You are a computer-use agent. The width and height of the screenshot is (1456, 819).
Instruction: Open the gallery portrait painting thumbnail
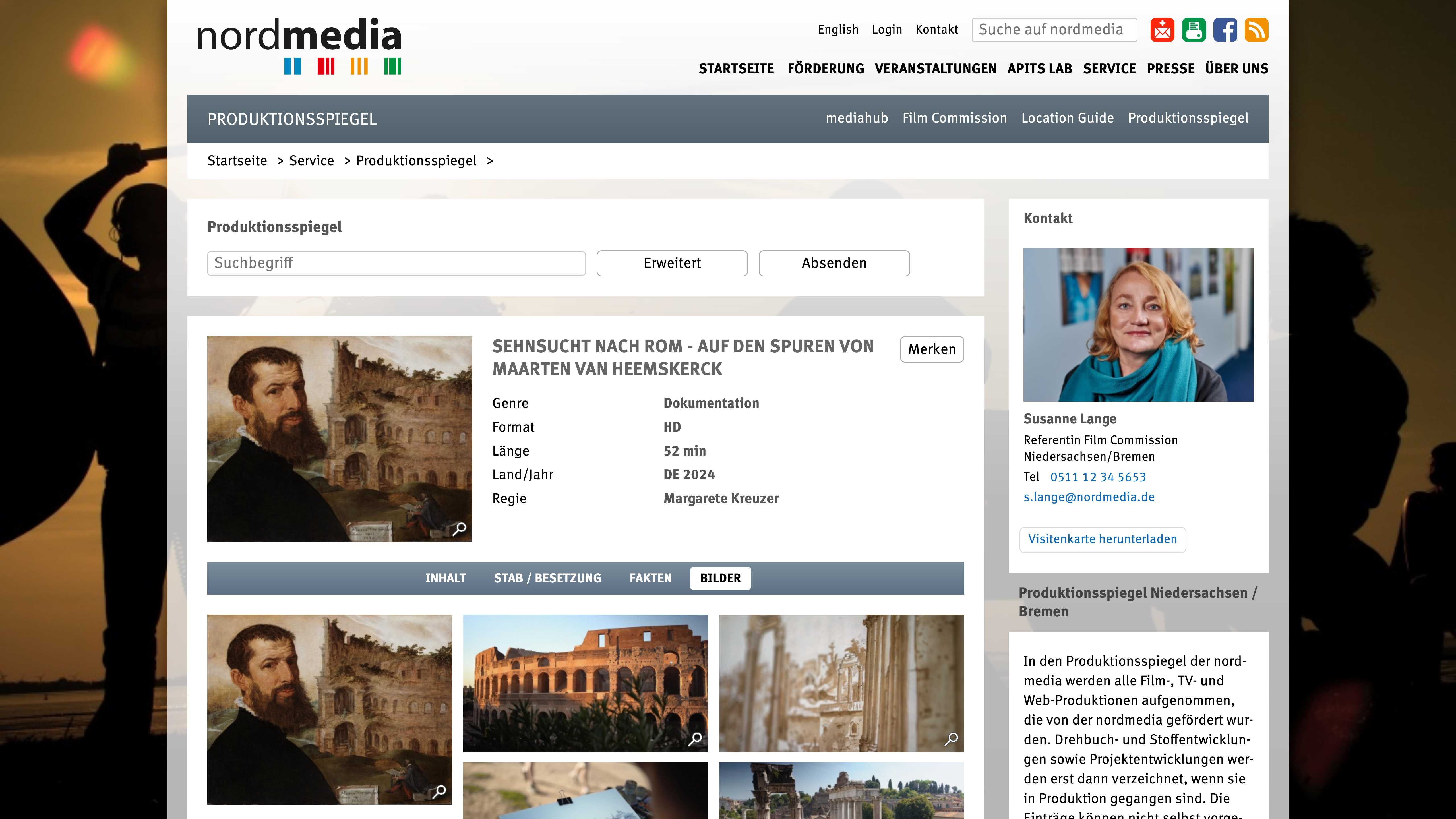point(330,709)
